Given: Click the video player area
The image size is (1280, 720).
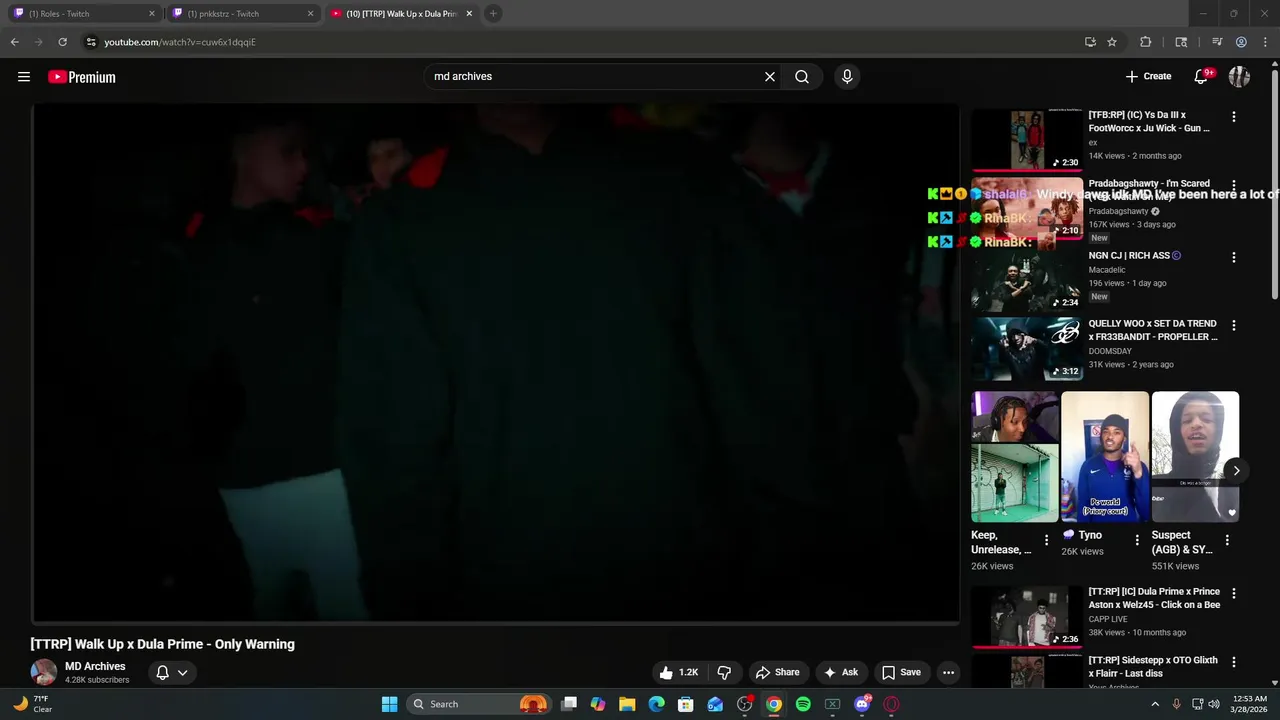Looking at the screenshot, I should click(496, 363).
